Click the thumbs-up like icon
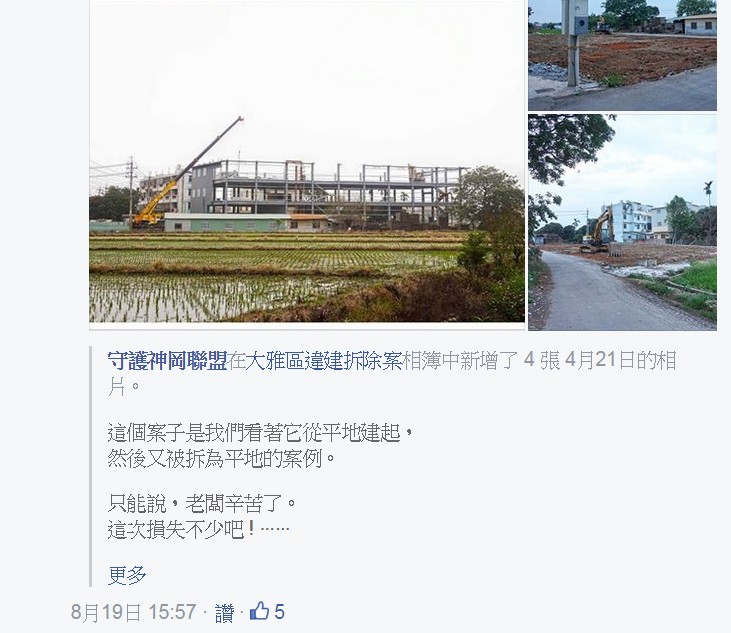This screenshot has height=633, width=731. pyautogui.click(x=259, y=611)
